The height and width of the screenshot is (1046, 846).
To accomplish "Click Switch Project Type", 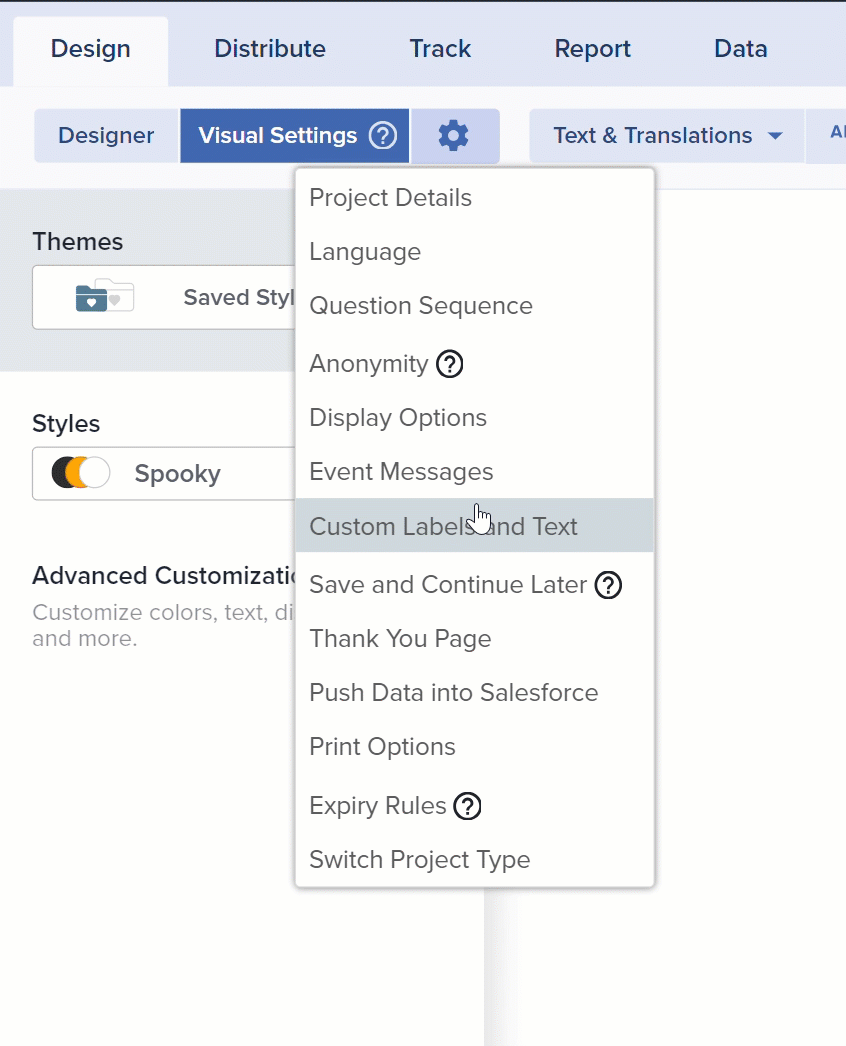I will pos(419,859).
